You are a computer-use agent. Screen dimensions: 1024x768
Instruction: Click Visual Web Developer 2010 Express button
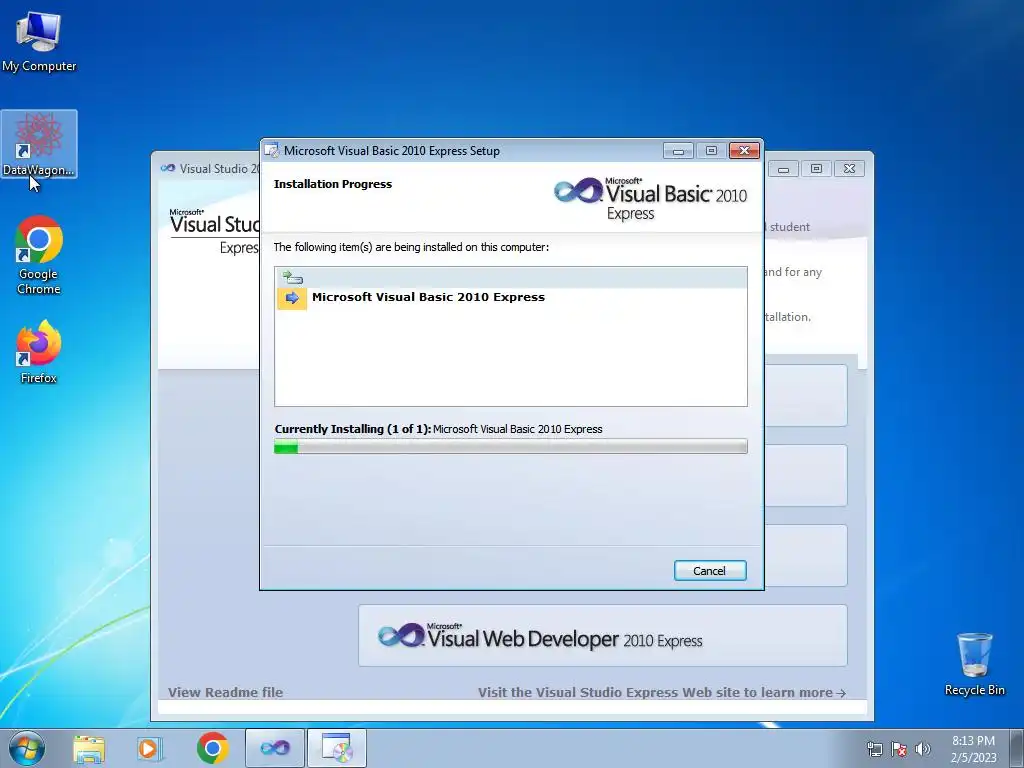pos(603,635)
